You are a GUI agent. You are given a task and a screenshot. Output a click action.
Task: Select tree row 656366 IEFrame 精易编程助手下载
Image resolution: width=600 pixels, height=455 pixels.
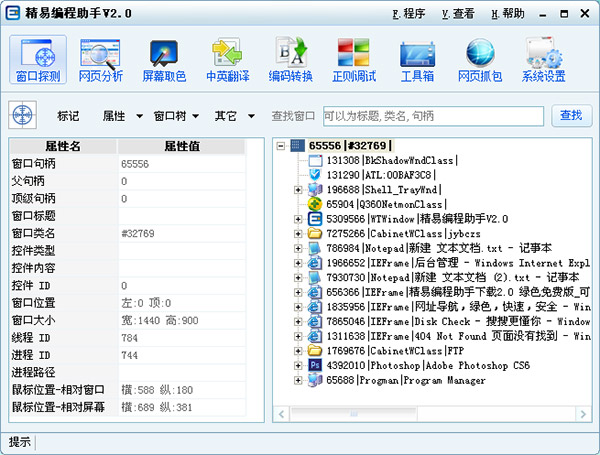[x=458, y=292]
